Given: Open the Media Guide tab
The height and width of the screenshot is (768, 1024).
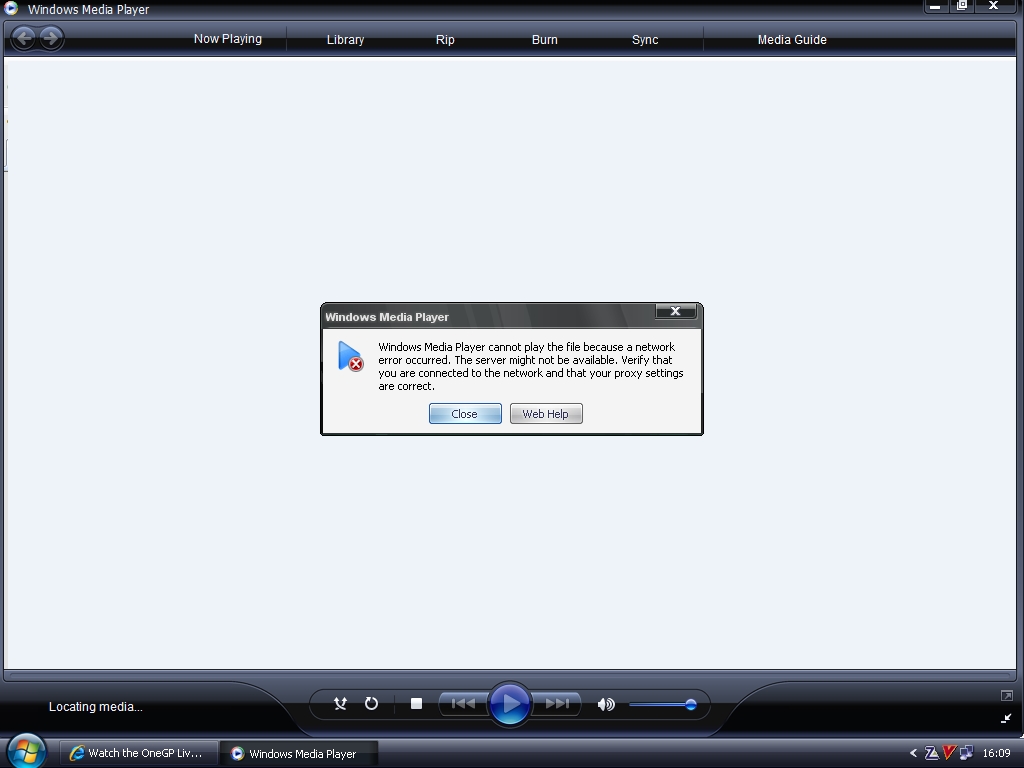Looking at the screenshot, I should tap(792, 40).
